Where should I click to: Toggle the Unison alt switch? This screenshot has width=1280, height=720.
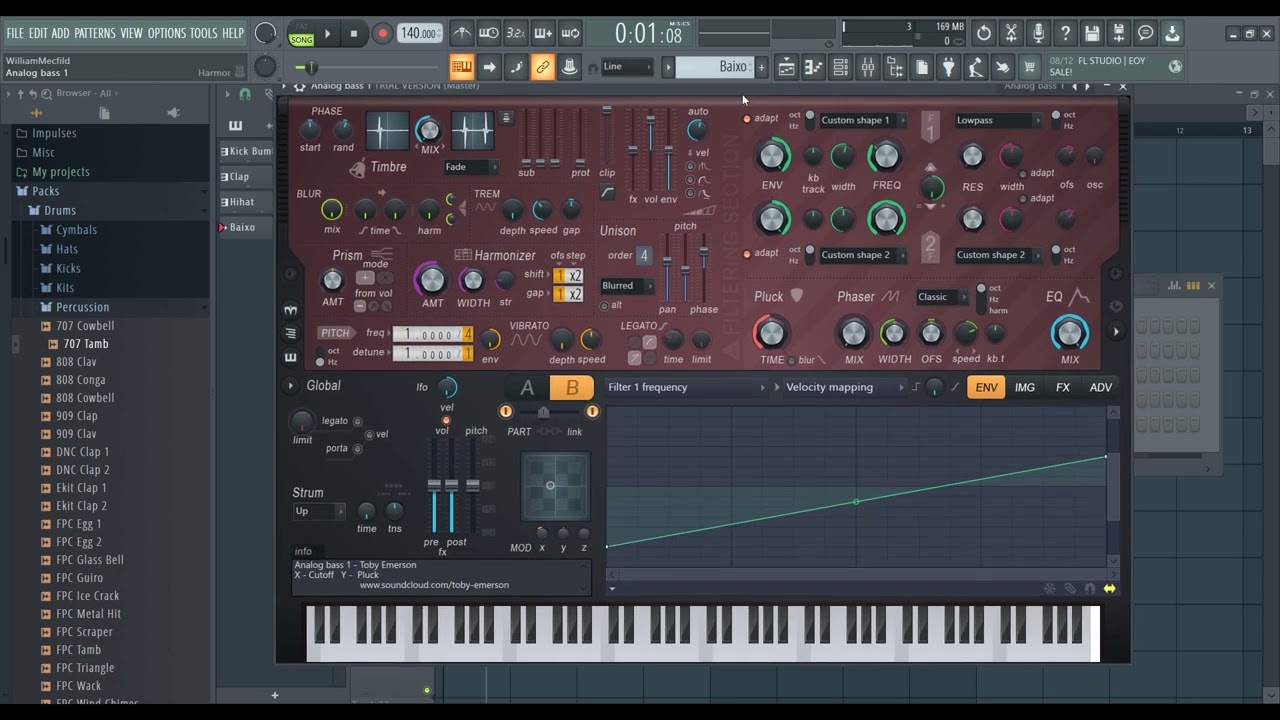(x=605, y=305)
